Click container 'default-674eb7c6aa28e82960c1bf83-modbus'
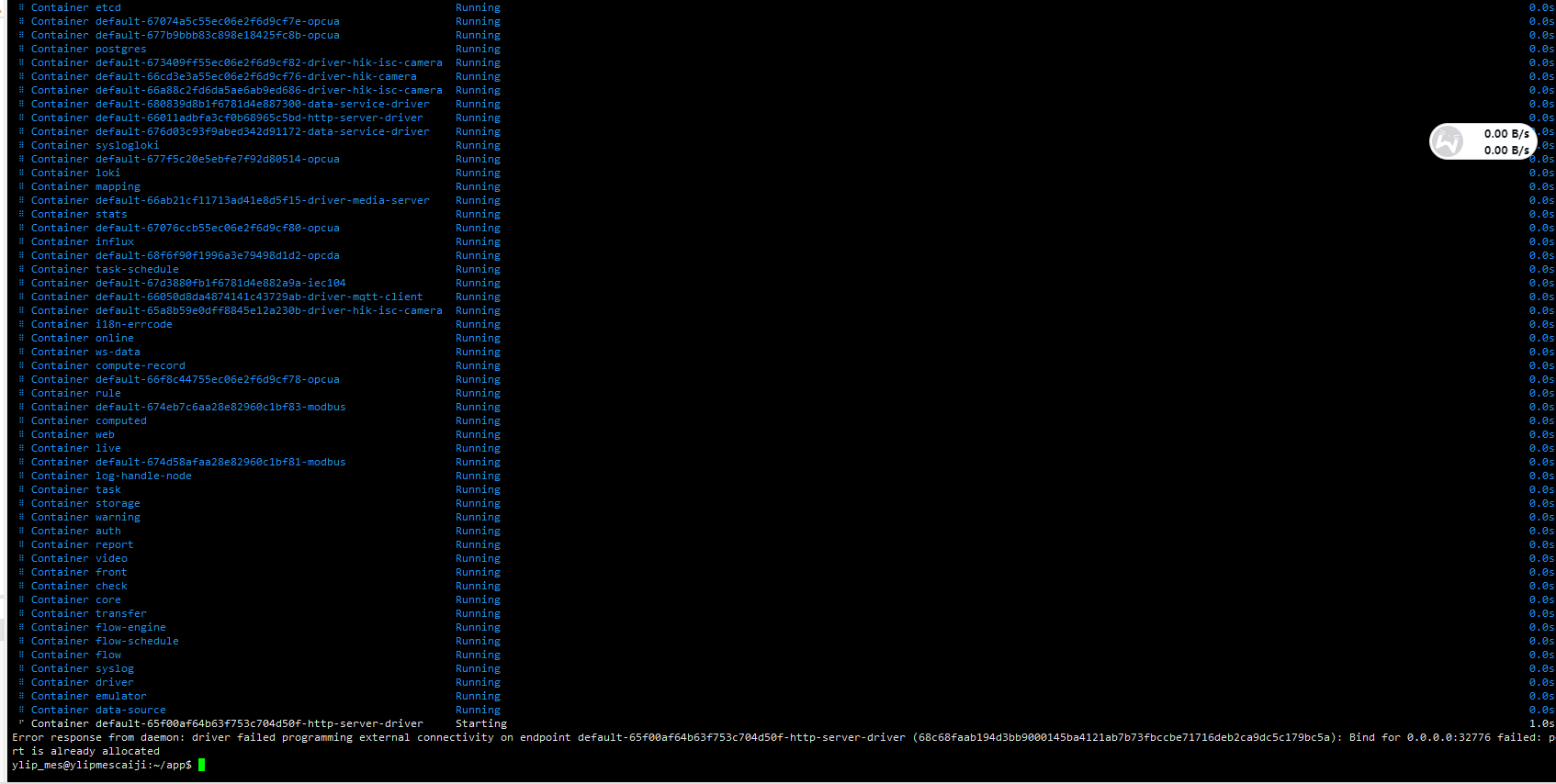This screenshot has width=1556, height=784. [x=220, y=407]
